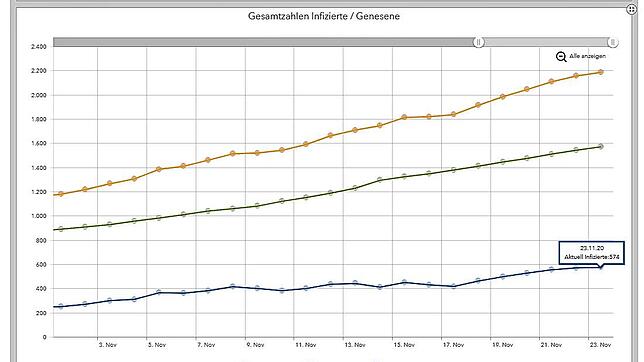Click the right handle of the range slider
Image resolution: width=644 pixels, height=362 pixels.
pos(612,42)
